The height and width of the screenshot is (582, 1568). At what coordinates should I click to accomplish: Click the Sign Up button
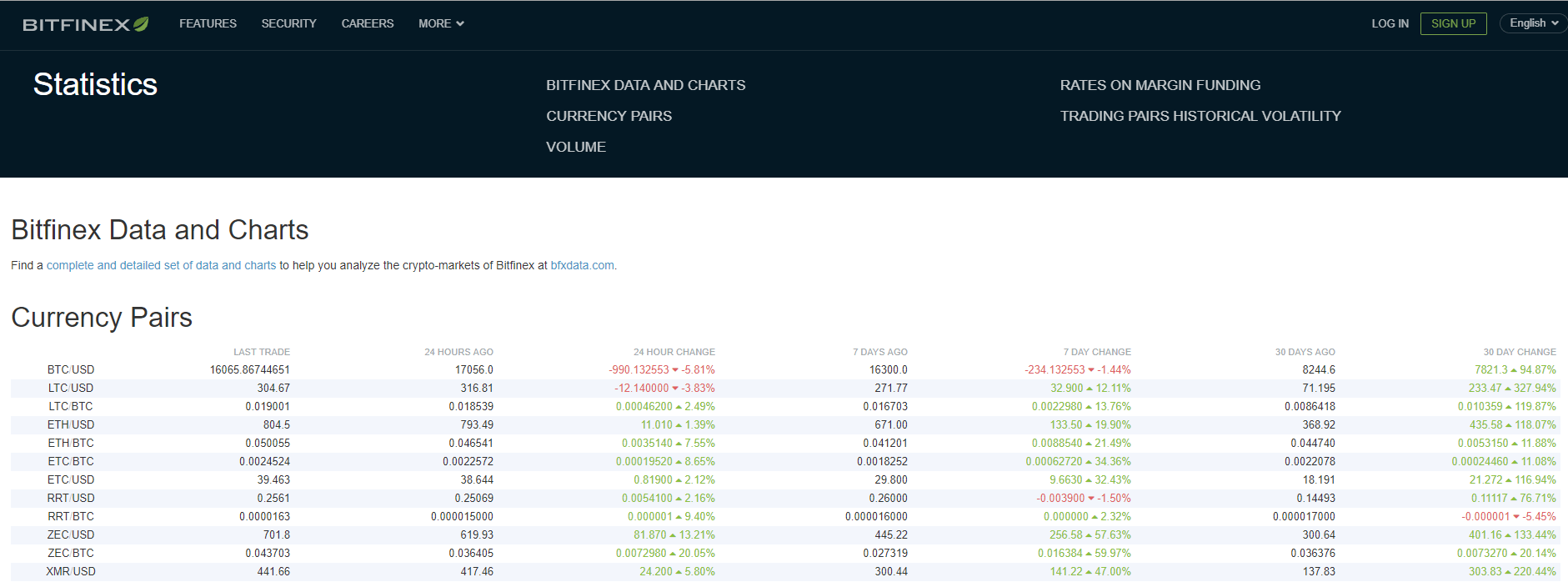coord(1453,23)
